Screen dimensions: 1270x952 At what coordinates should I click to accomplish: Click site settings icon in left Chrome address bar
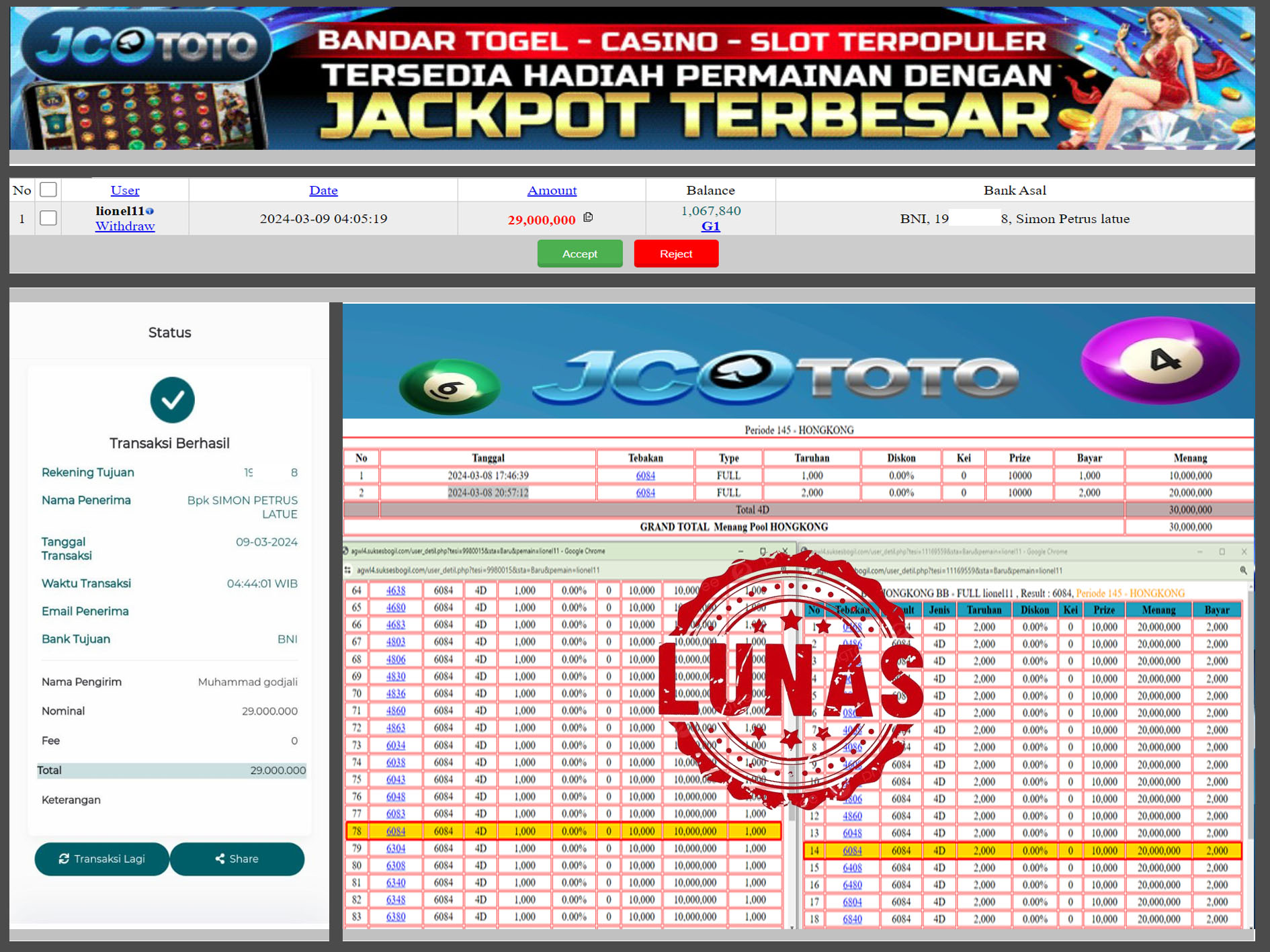tap(347, 570)
